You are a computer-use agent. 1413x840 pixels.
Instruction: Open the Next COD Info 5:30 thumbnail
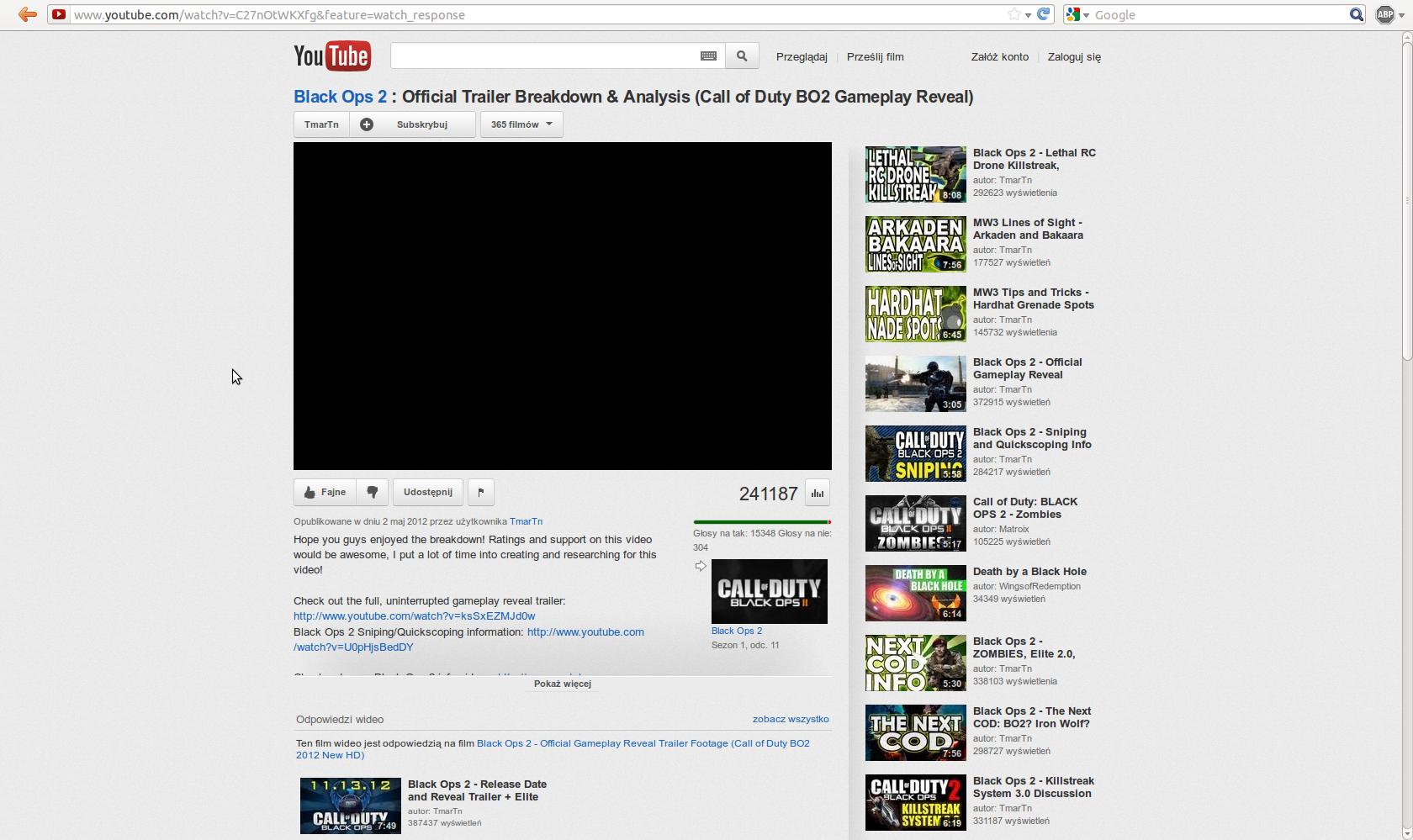pyautogui.click(x=916, y=663)
